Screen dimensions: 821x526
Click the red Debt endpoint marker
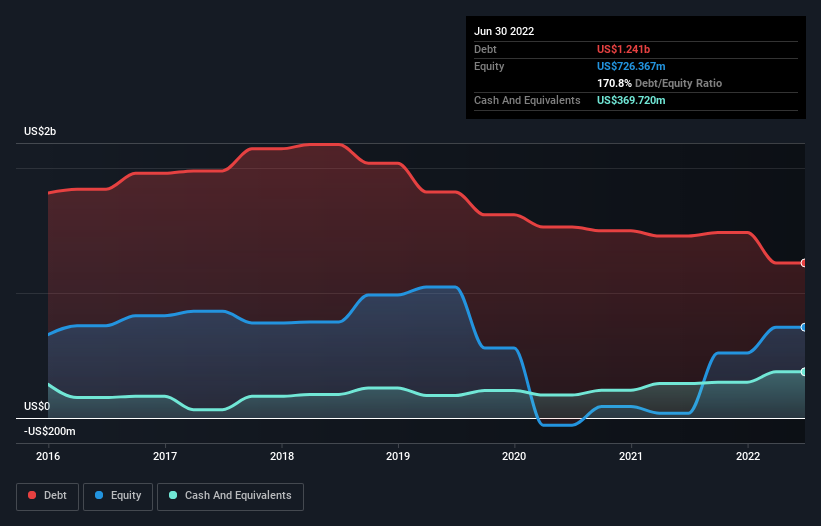pyautogui.click(x=804, y=263)
